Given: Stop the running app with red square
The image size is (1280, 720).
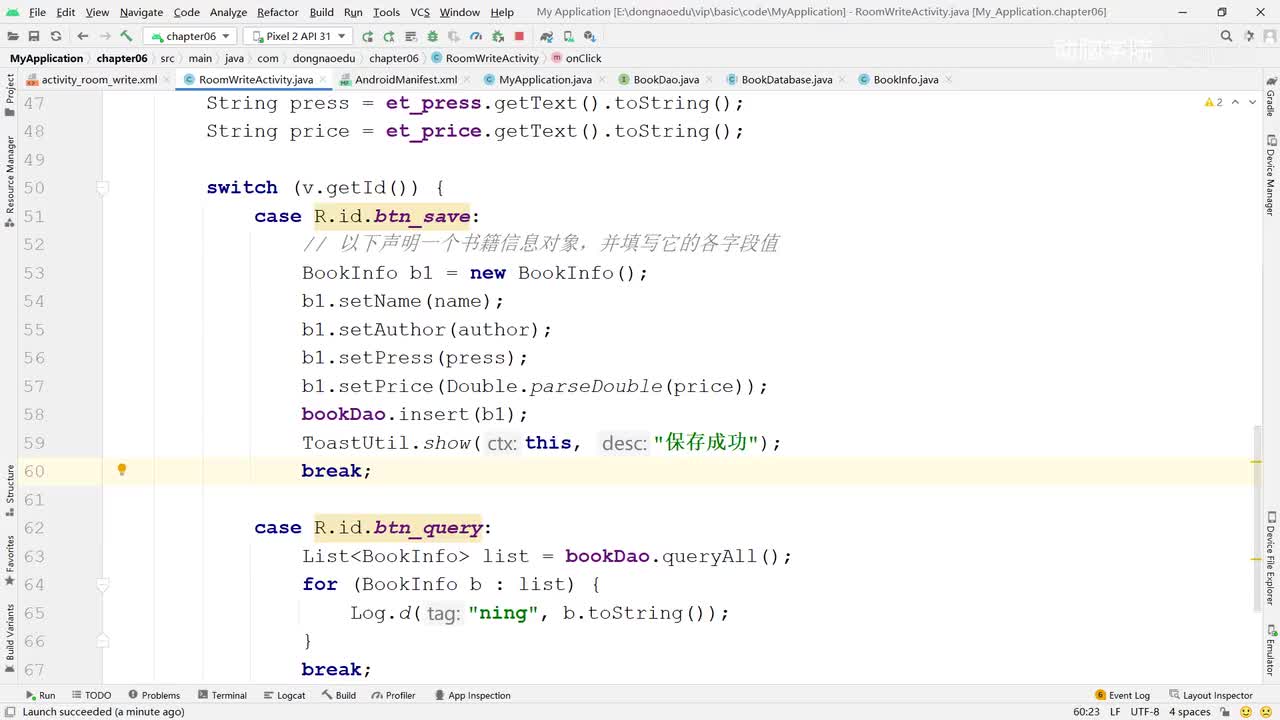Looking at the screenshot, I should point(519,36).
